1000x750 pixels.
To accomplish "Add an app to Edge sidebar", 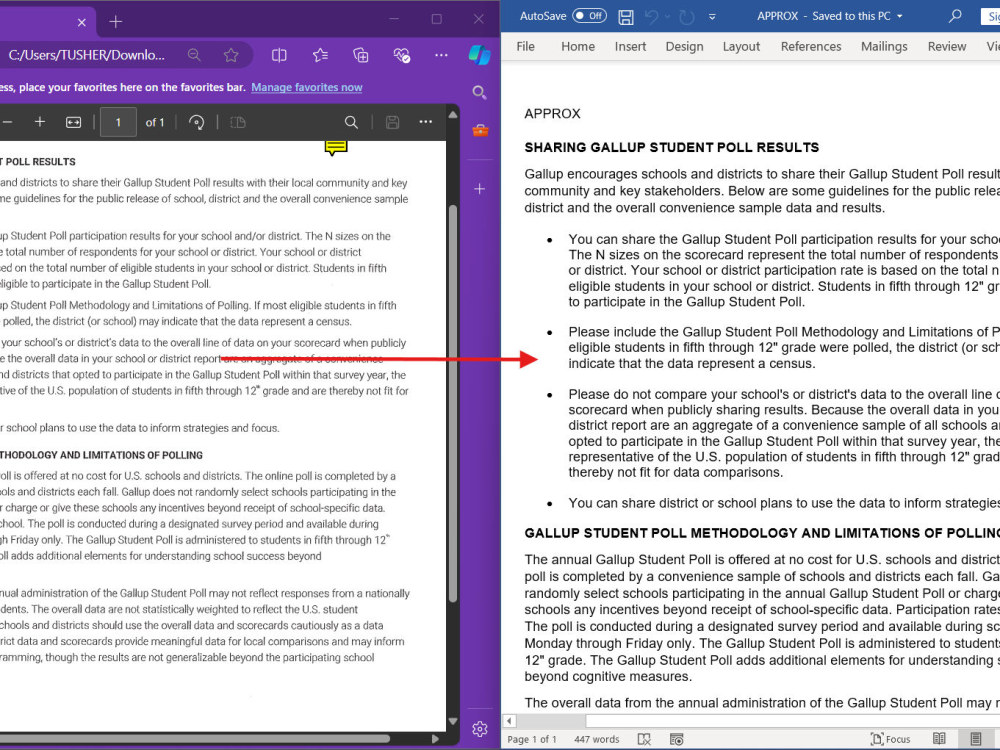I will [480, 189].
